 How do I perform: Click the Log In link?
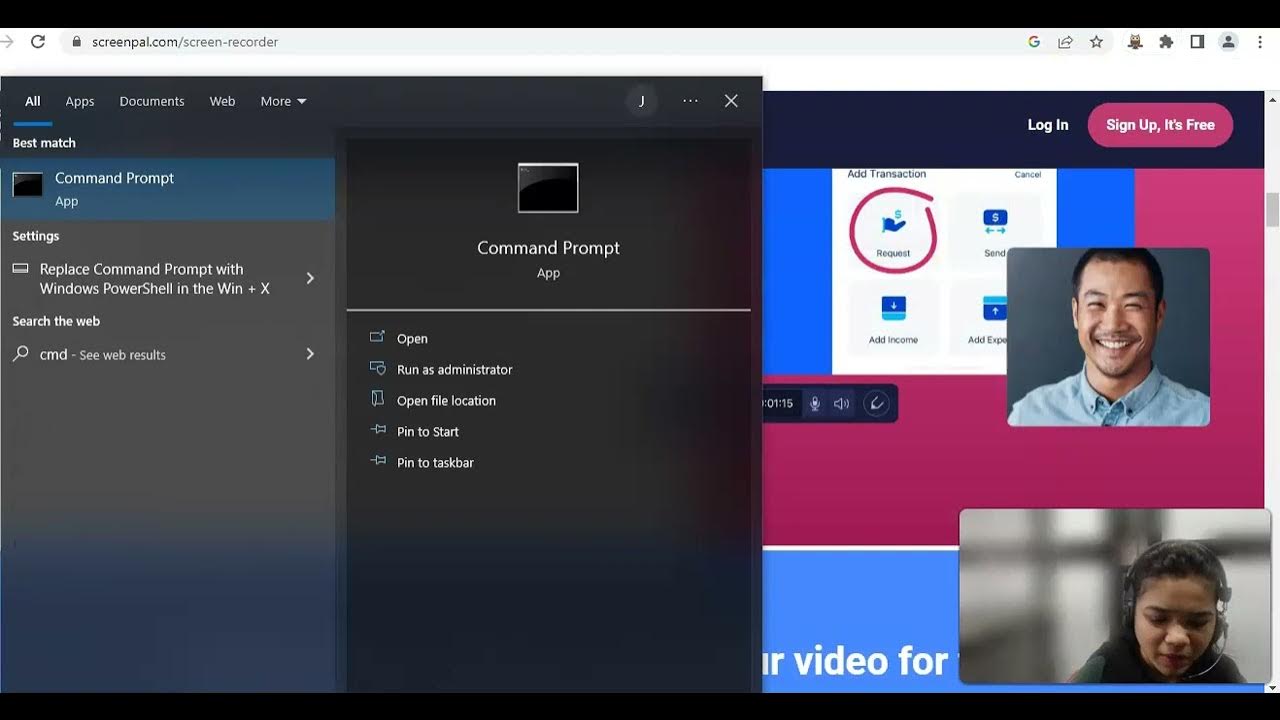(1048, 125)
